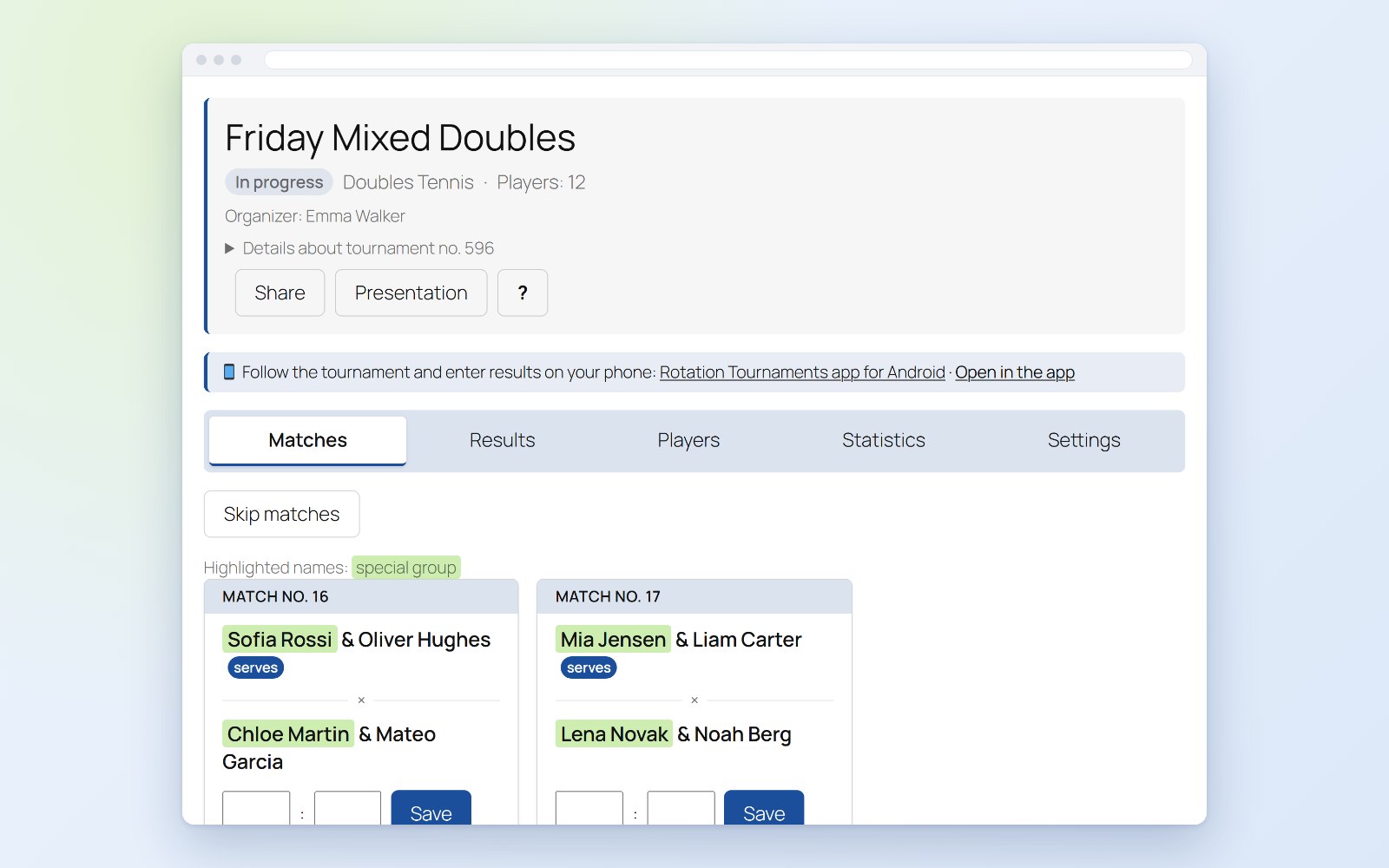The width and height of the screenshot is (1389, 868).
Task: Click the 'In progress' status badge
Action: [279, 182]
